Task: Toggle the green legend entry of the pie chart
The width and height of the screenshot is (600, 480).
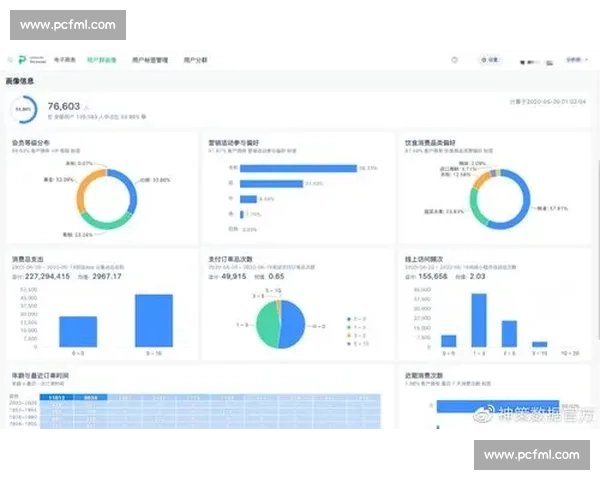Action: point(356,327)
